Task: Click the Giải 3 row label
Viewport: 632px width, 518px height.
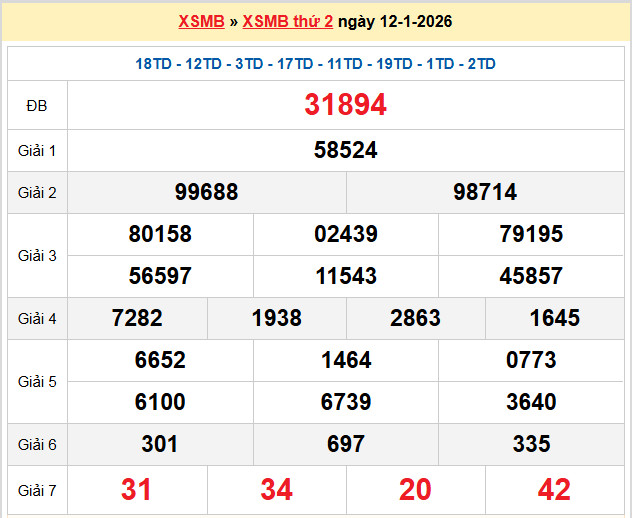Action: pos(37,255)
